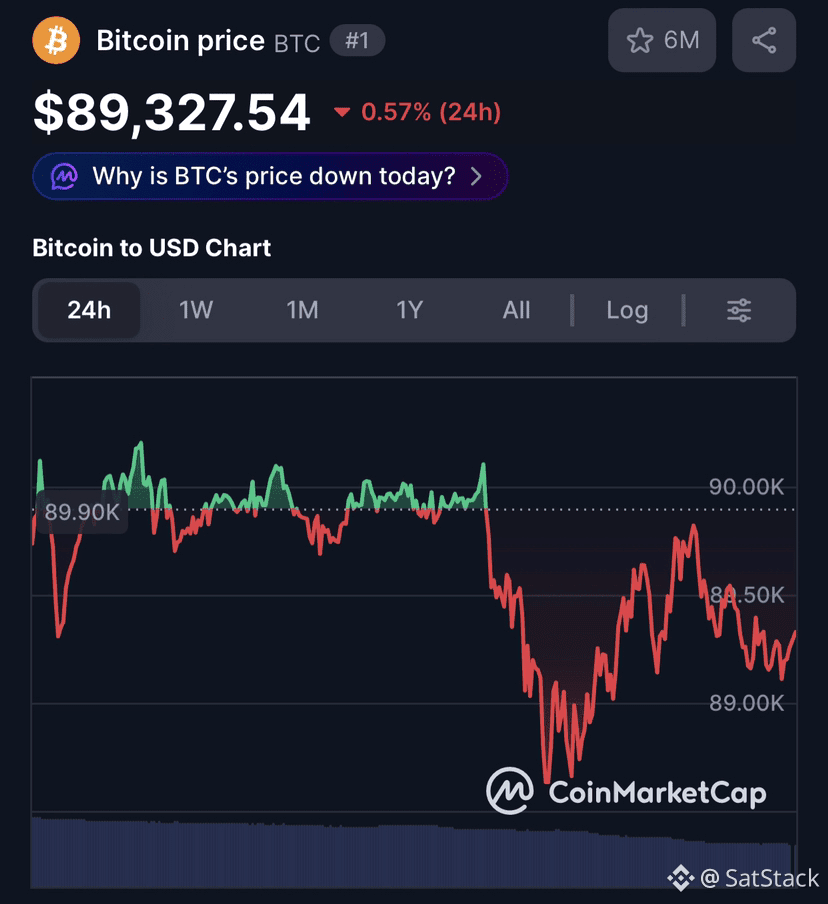Select the All time range

pos(516,310)
